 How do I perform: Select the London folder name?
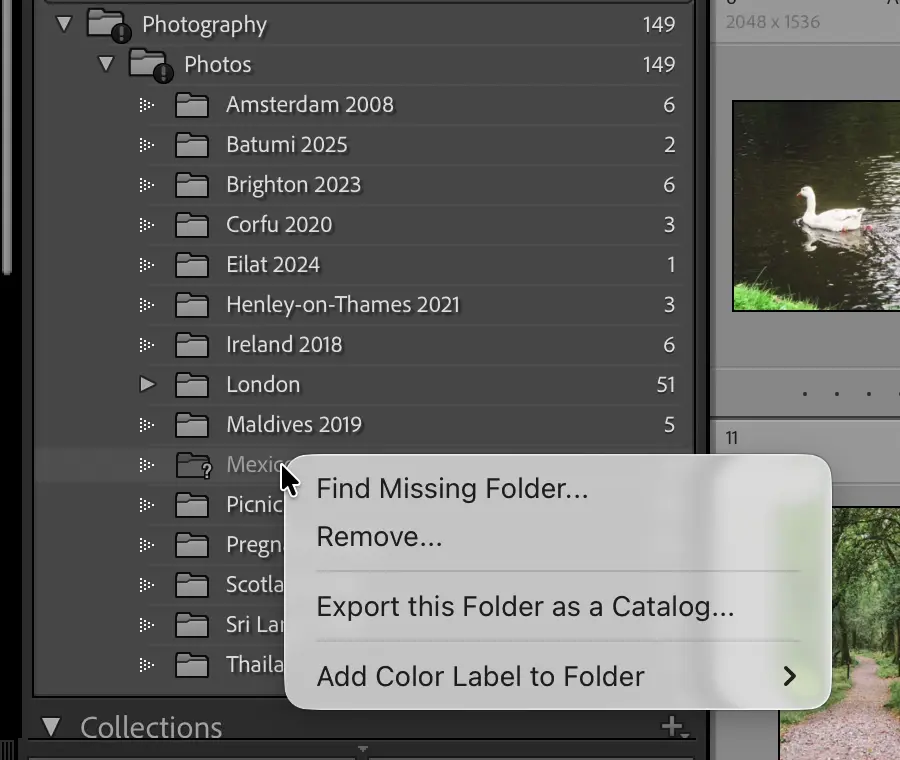click(x=263, y=385)
